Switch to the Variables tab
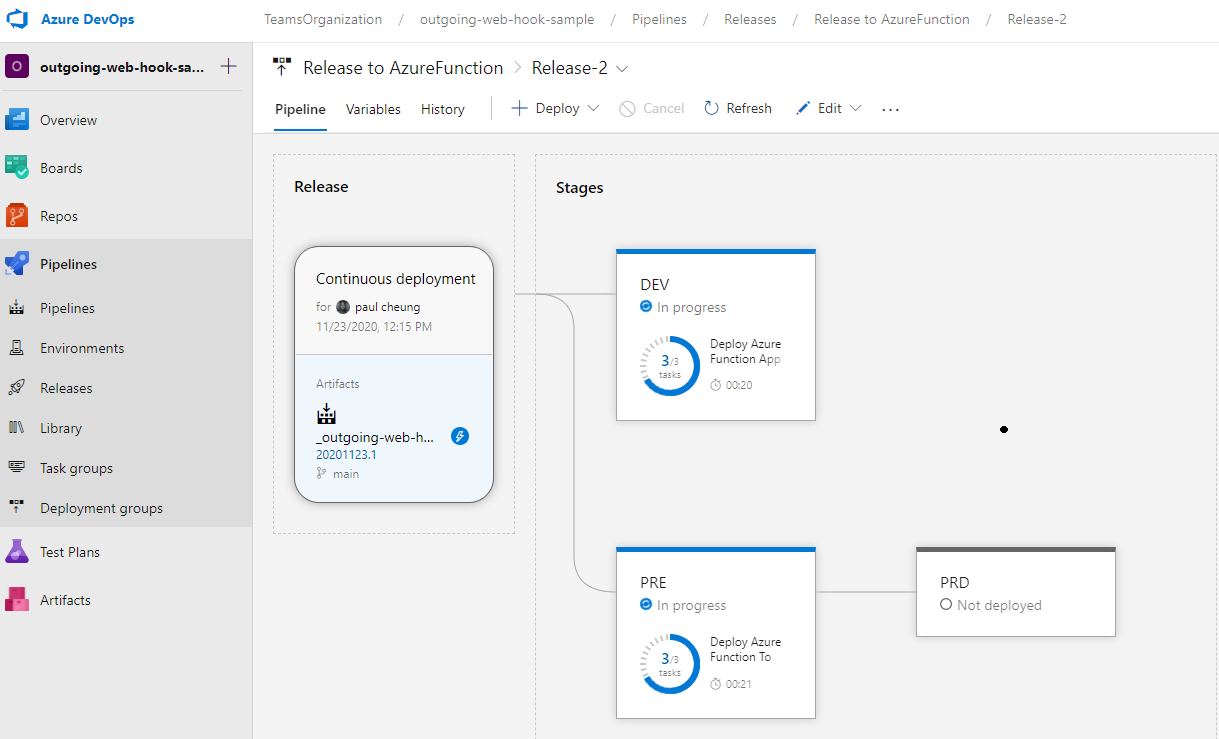The height and width of the screenshot is (739, 1219). 373,109
